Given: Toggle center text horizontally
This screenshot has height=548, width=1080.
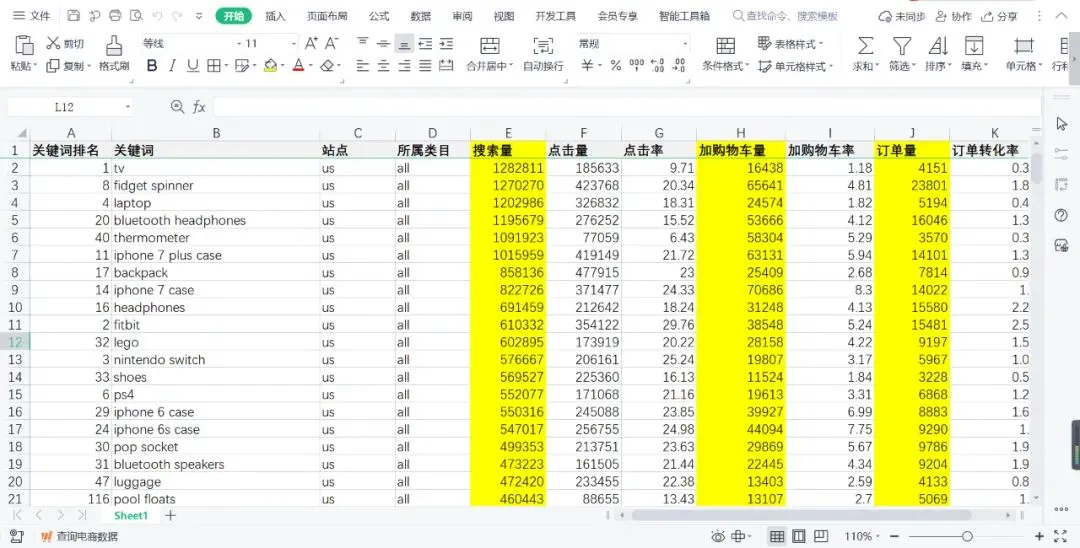Looking at the screenshot, I should point(384,65).
